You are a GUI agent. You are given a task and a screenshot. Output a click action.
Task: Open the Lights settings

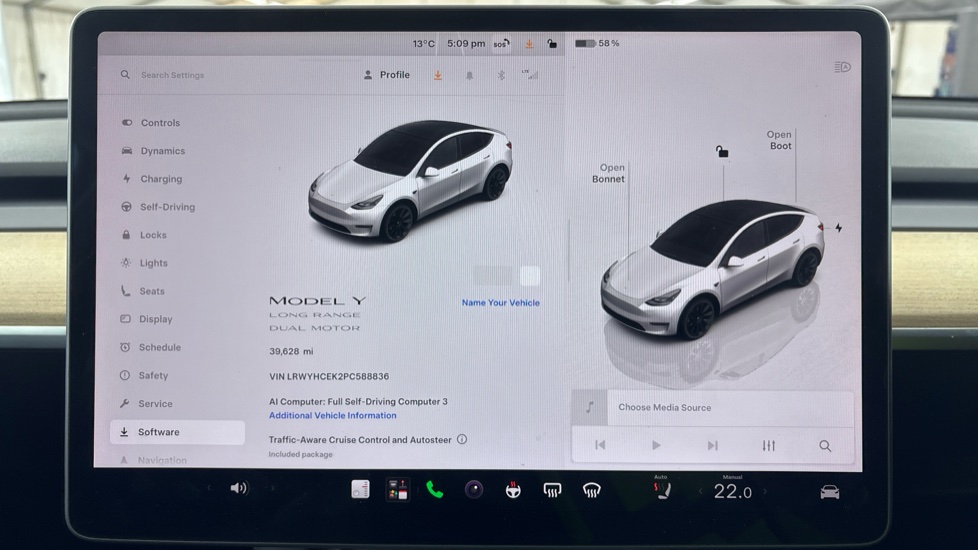click(x=144, y=263)
